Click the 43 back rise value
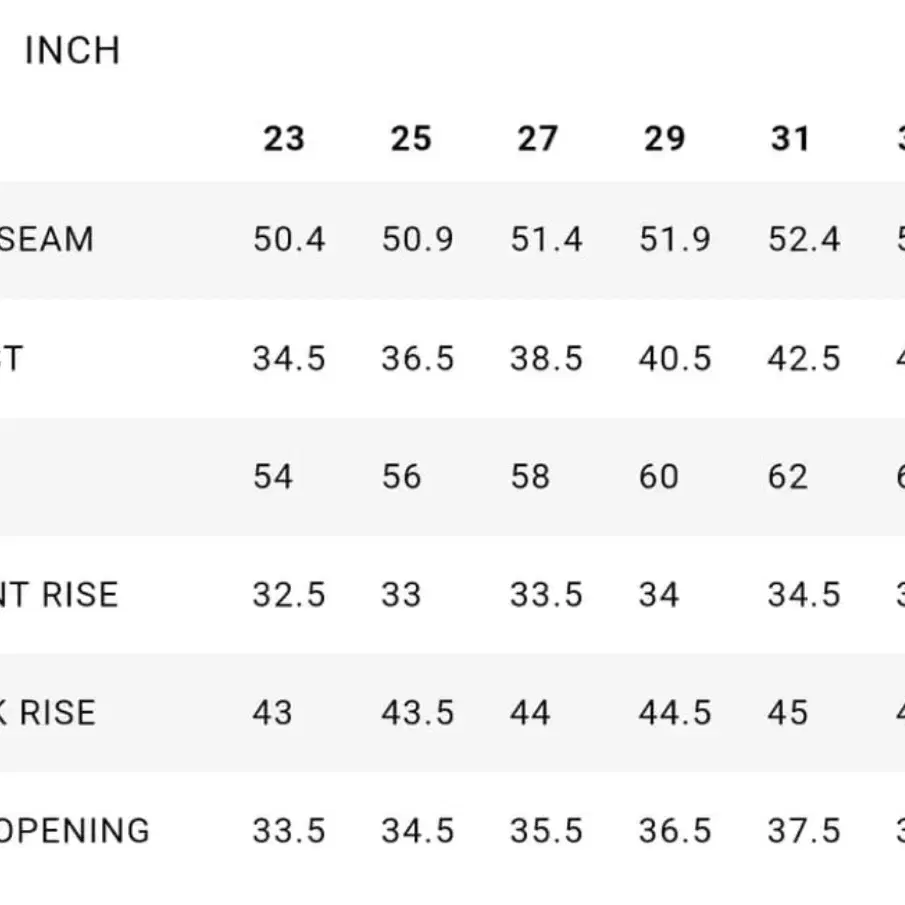Image resolution: width=905 pixels, height=905 pixels. tap(272, 713)
